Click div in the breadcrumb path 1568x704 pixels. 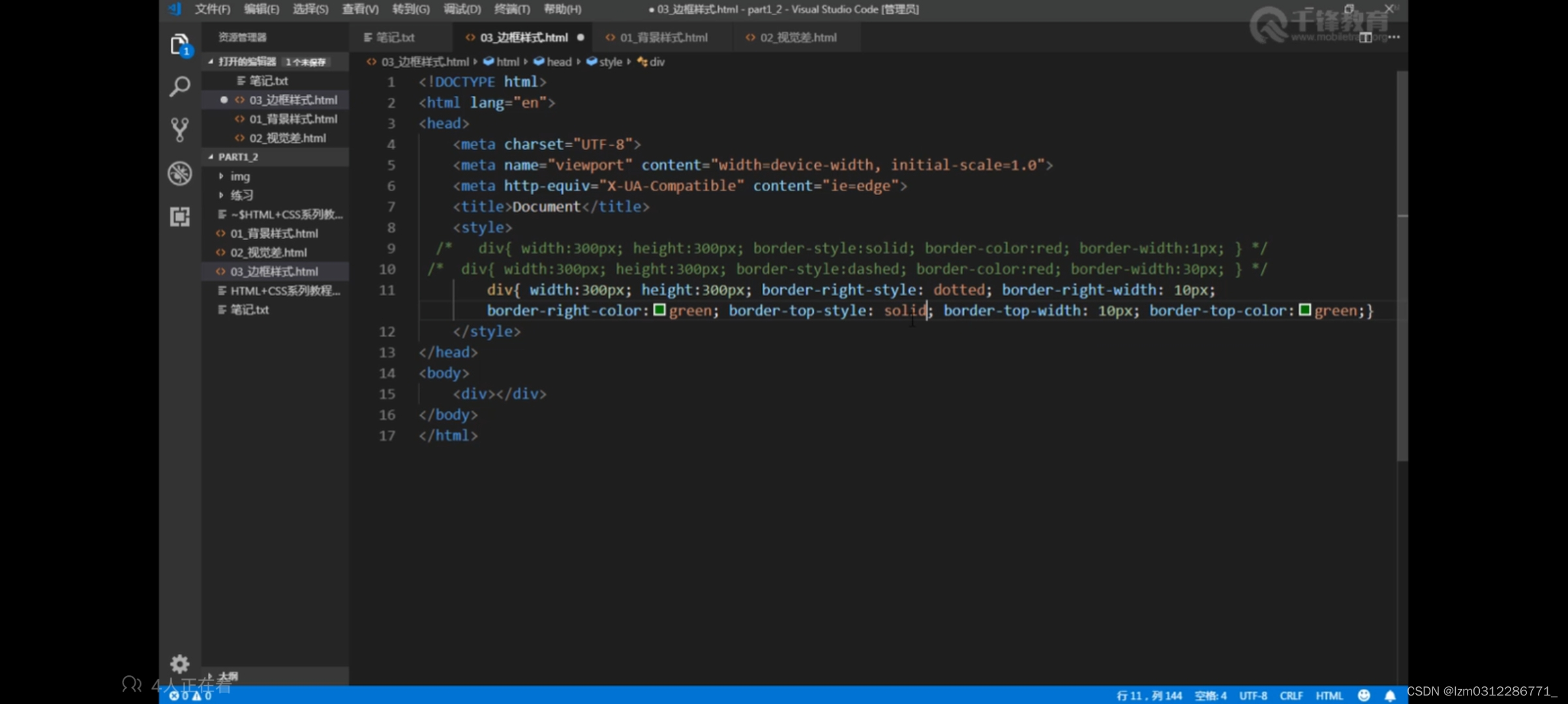pos(657,62)
